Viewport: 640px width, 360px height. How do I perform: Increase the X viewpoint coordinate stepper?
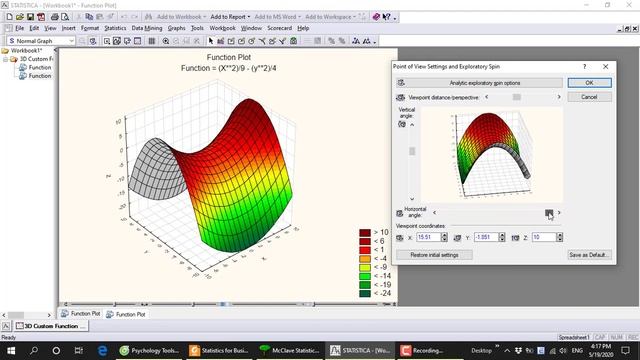[x=444, y=235]
